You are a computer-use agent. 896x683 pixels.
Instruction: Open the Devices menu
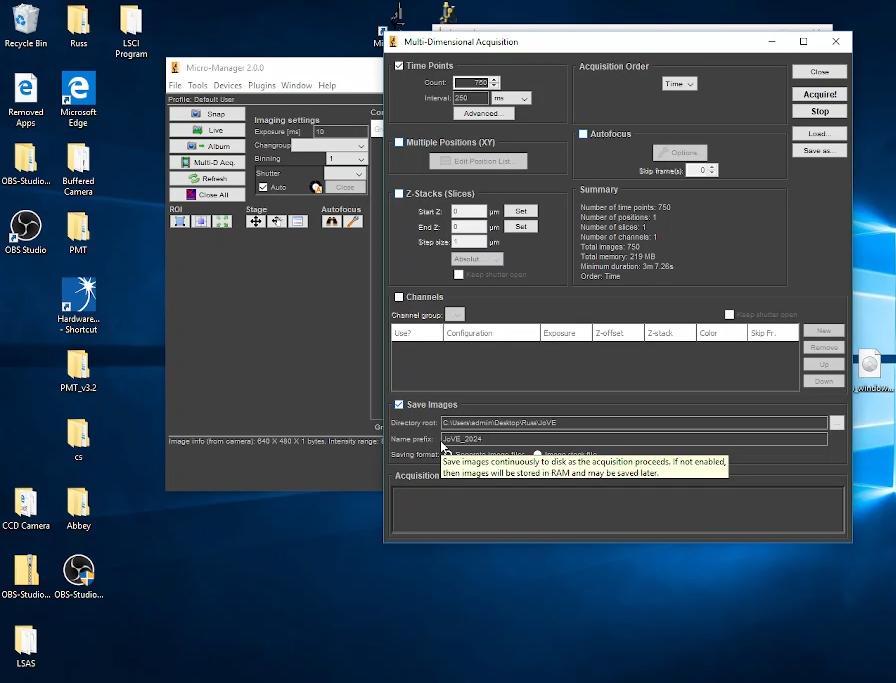pyautogui.click(x=227, y=86)
